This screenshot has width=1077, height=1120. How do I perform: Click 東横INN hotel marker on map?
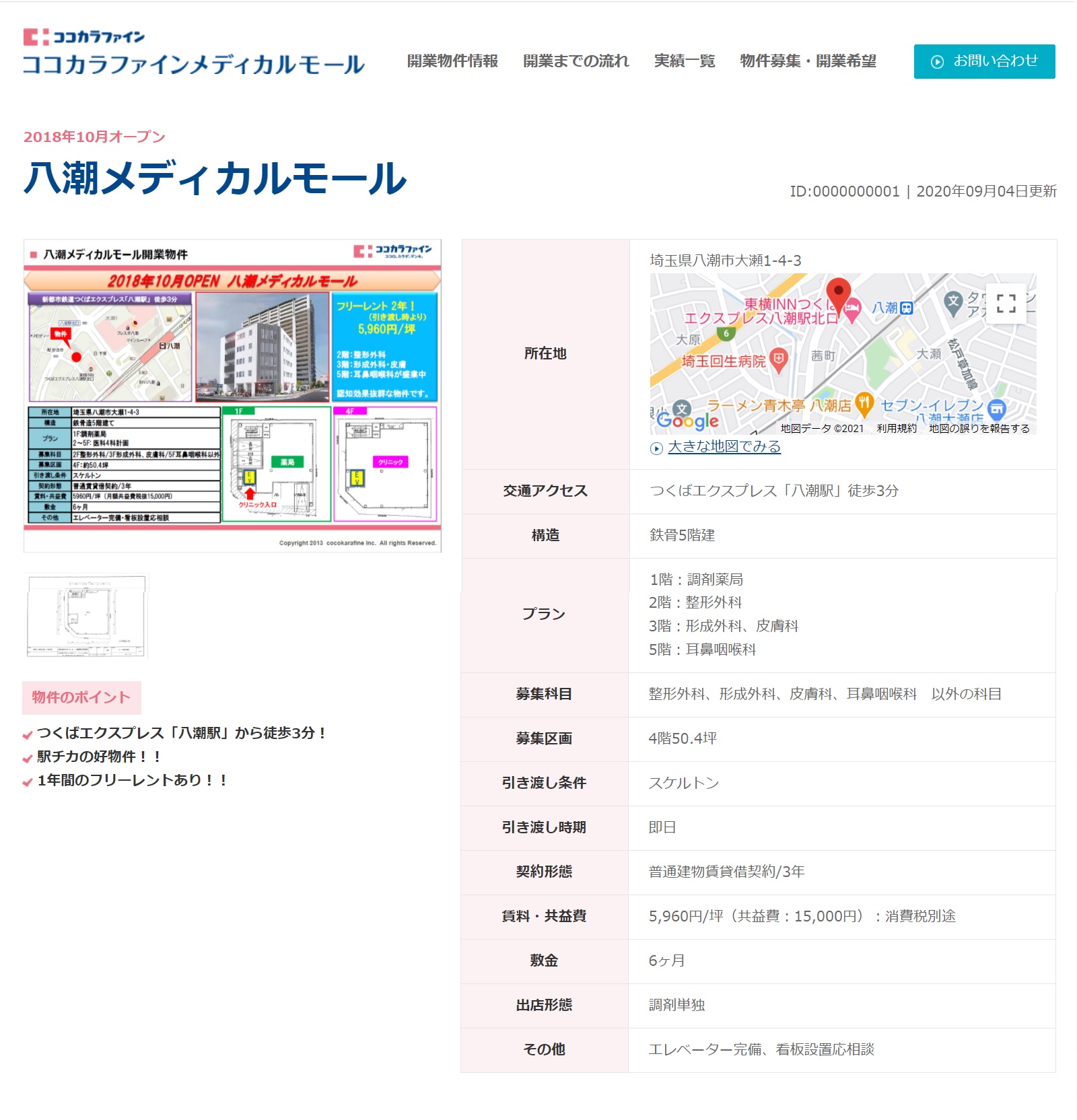click(852, 309)
